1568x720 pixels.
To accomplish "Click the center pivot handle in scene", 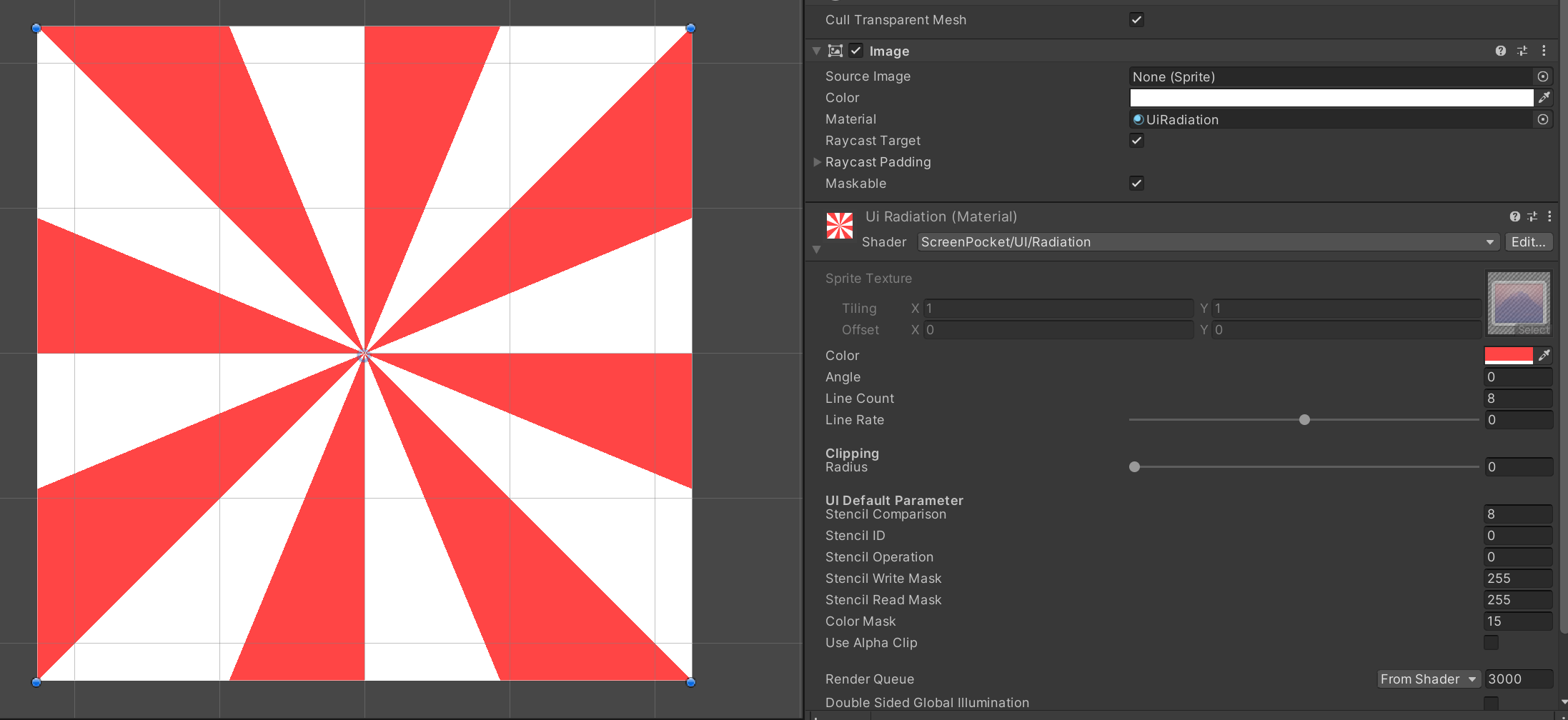I will tap(364, 355).
